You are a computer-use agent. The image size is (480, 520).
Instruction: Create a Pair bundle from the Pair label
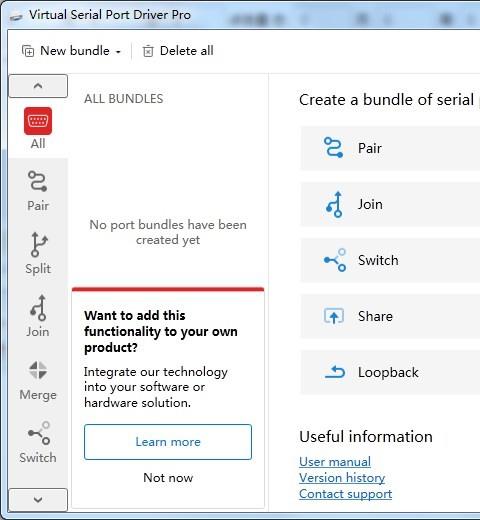click(370, 148)
